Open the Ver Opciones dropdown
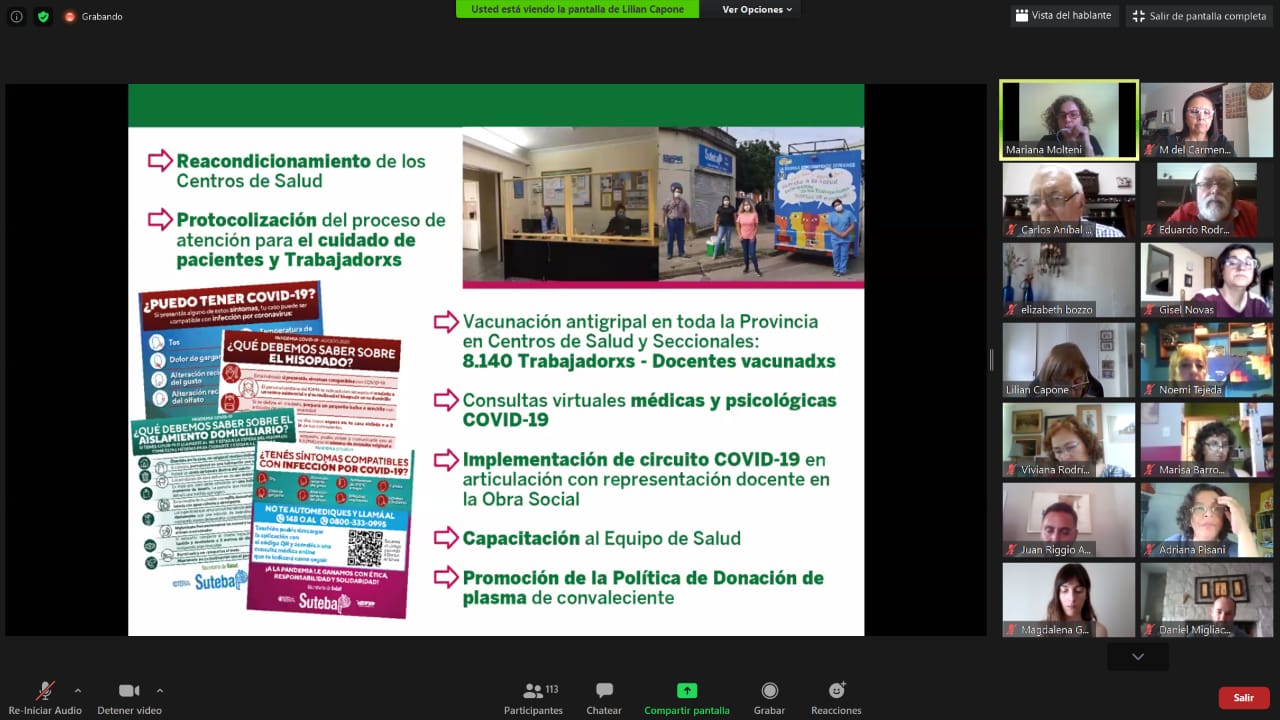The width and height of the screenshot is (1280, 720). pyautogui.click(x=757, y=9)
